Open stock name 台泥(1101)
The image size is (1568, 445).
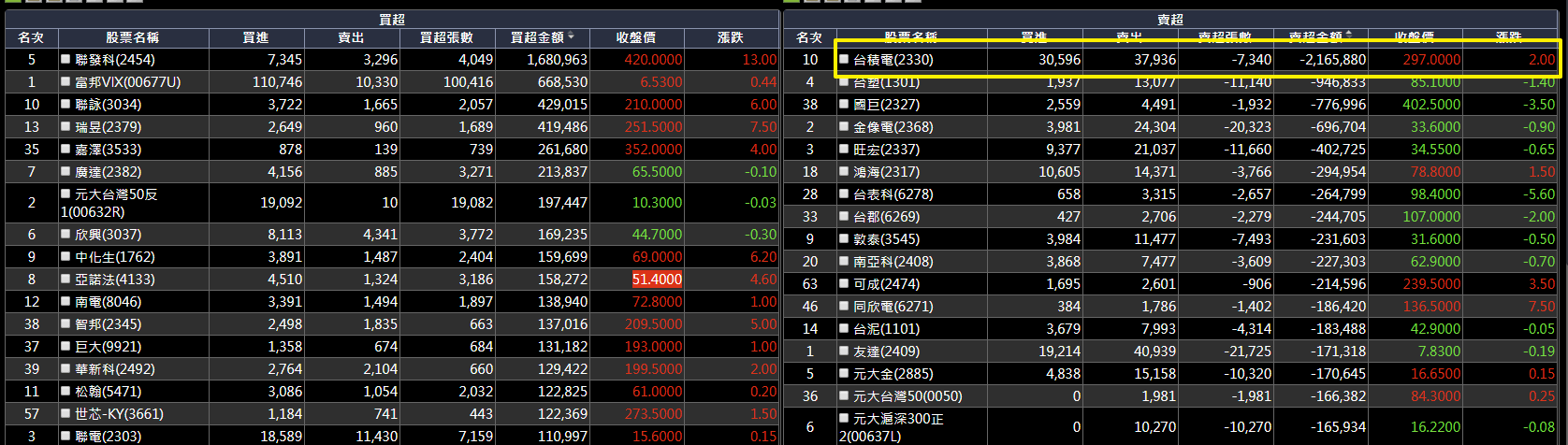[x=886, y=329]
